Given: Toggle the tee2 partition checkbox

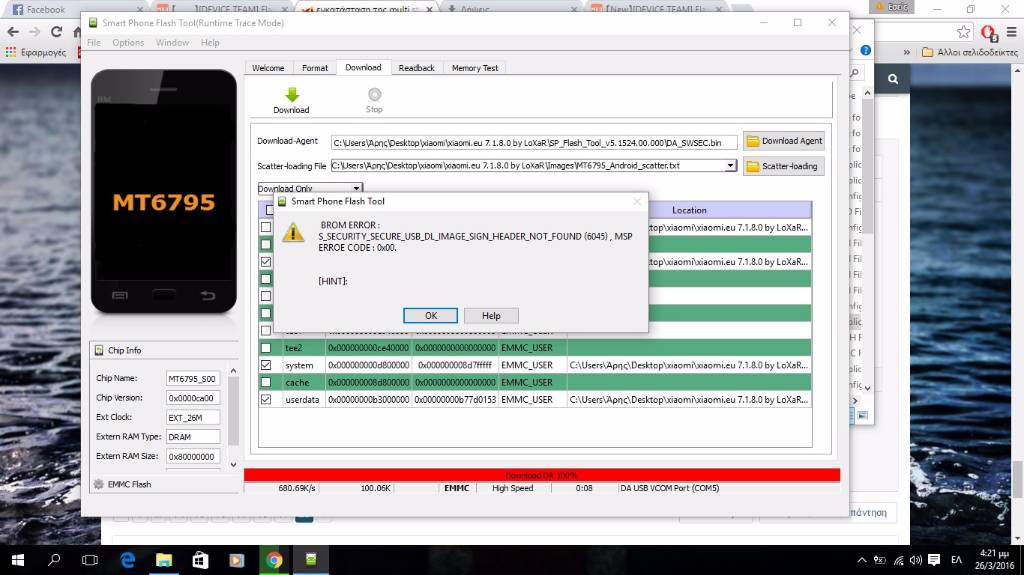Looking at the screenshot, I should (266, 348).
